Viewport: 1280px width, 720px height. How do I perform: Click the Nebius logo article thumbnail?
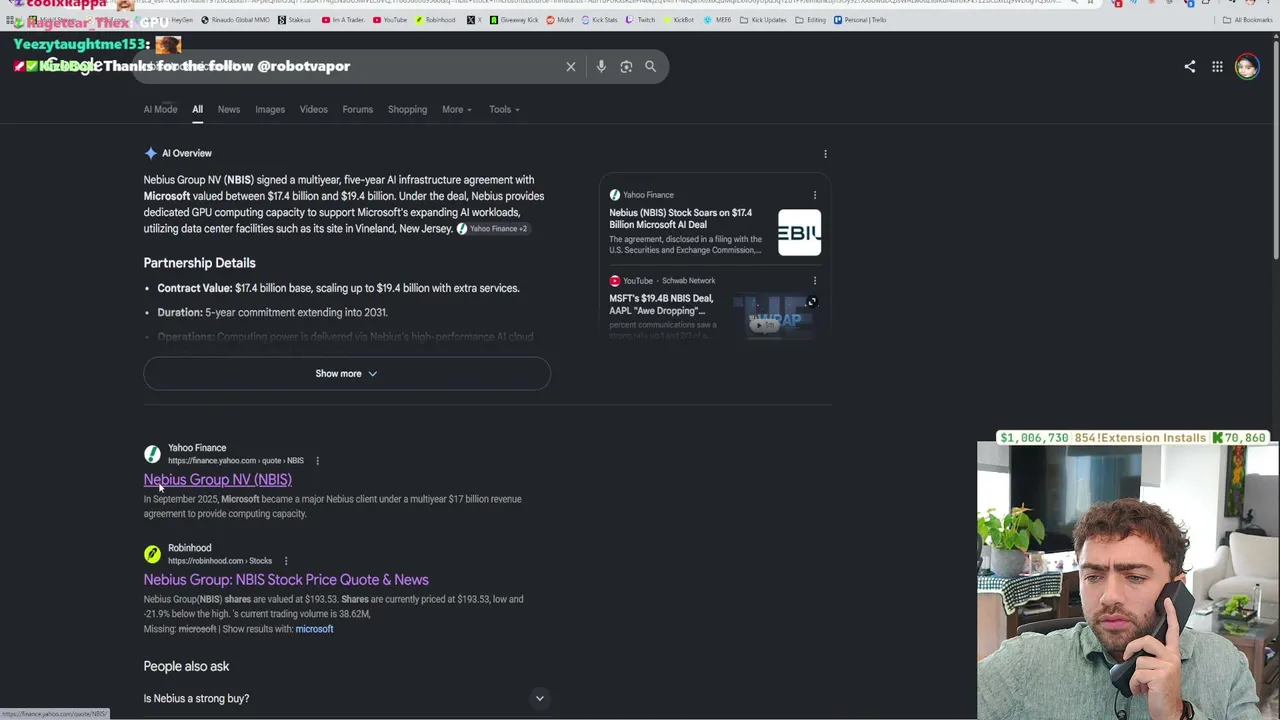point(799,233)
